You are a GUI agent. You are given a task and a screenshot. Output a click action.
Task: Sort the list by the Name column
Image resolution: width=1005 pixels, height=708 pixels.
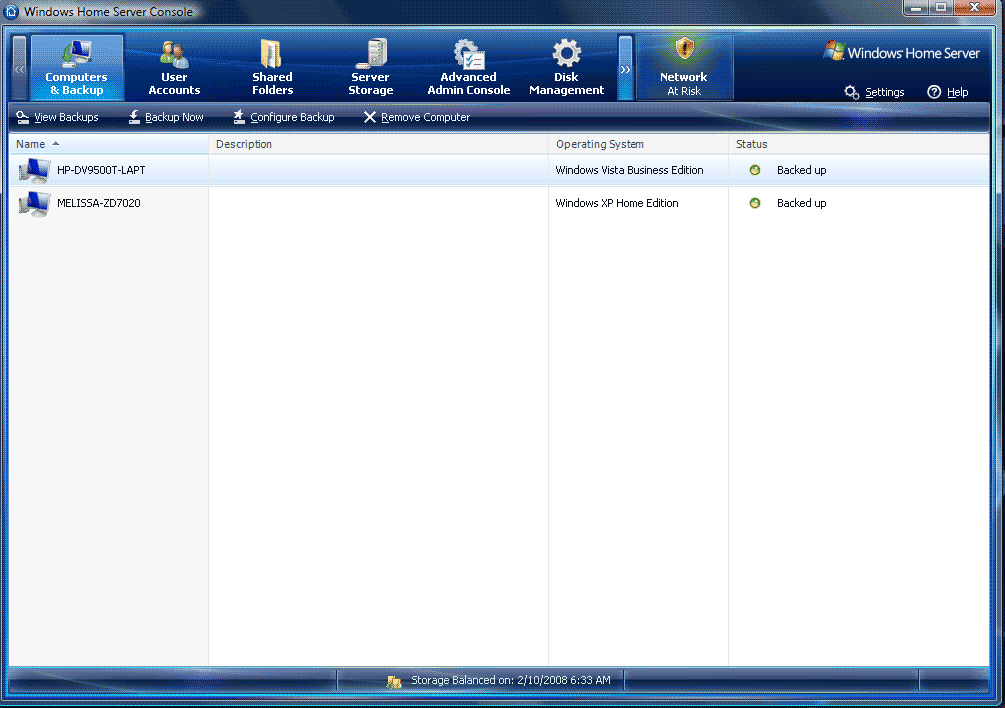(x=109, y=144)
